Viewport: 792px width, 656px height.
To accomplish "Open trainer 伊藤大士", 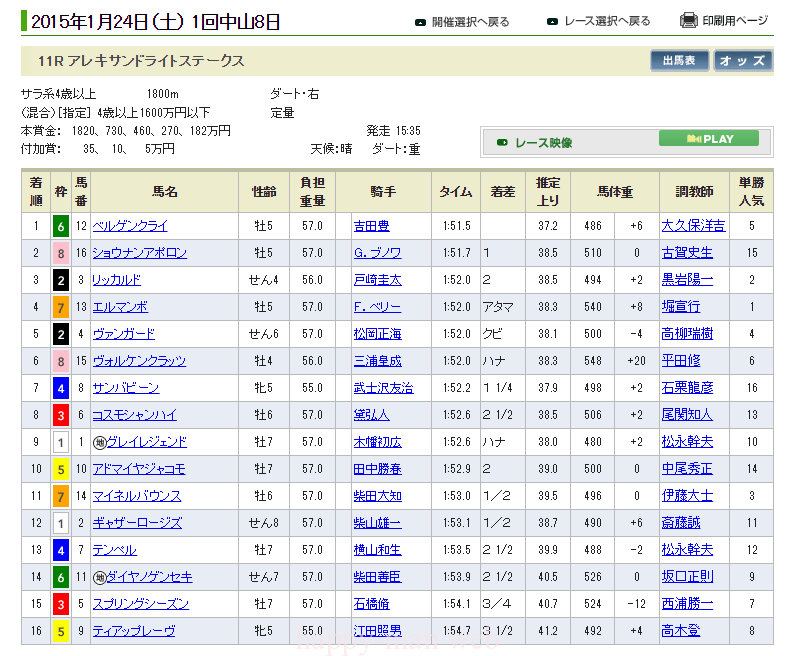I will (x=687, y=496).
